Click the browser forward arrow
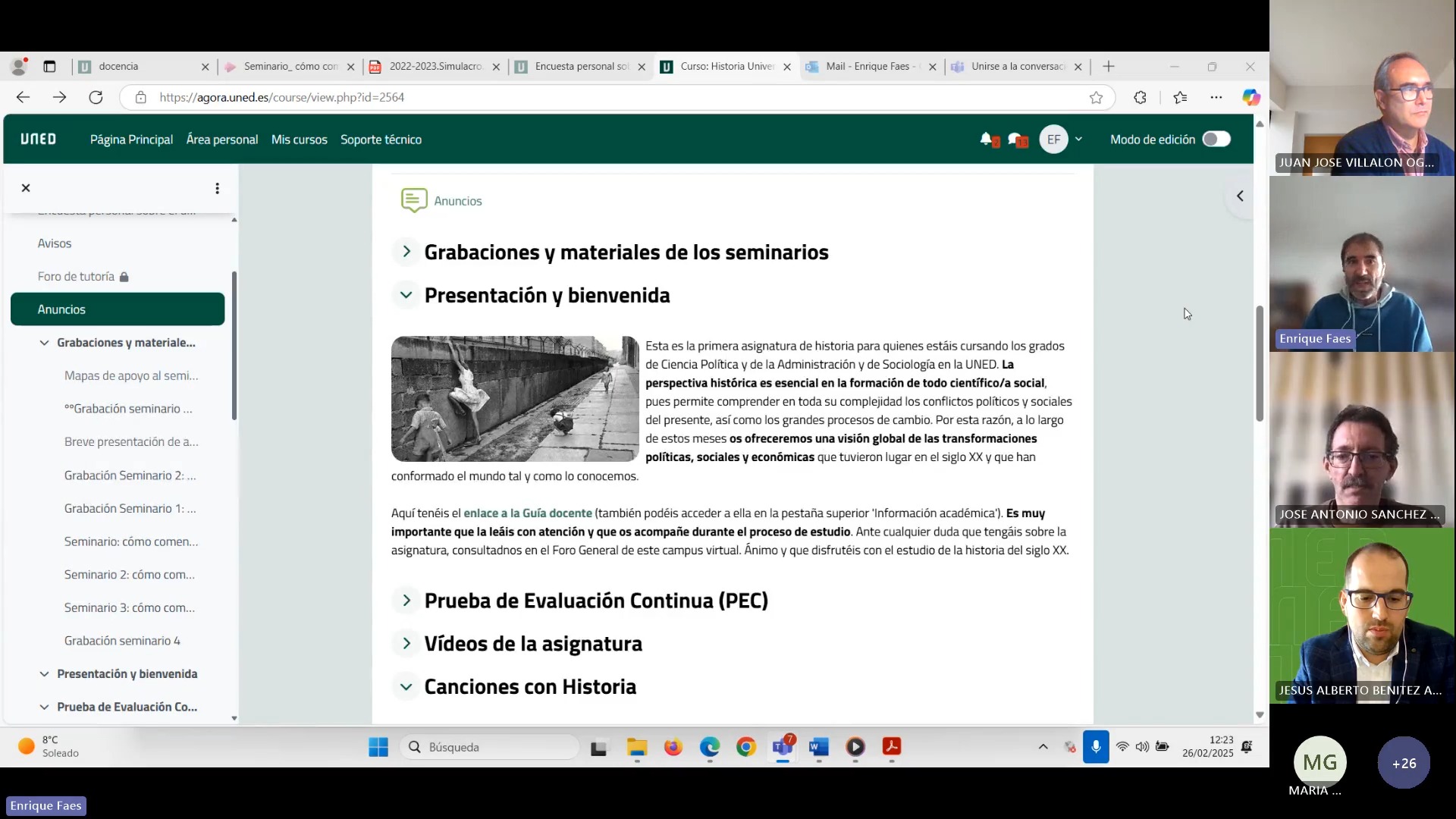Image resolution: width=1456 pixels, height=819 pixels. pyautogui.click(x=59, y=97)
